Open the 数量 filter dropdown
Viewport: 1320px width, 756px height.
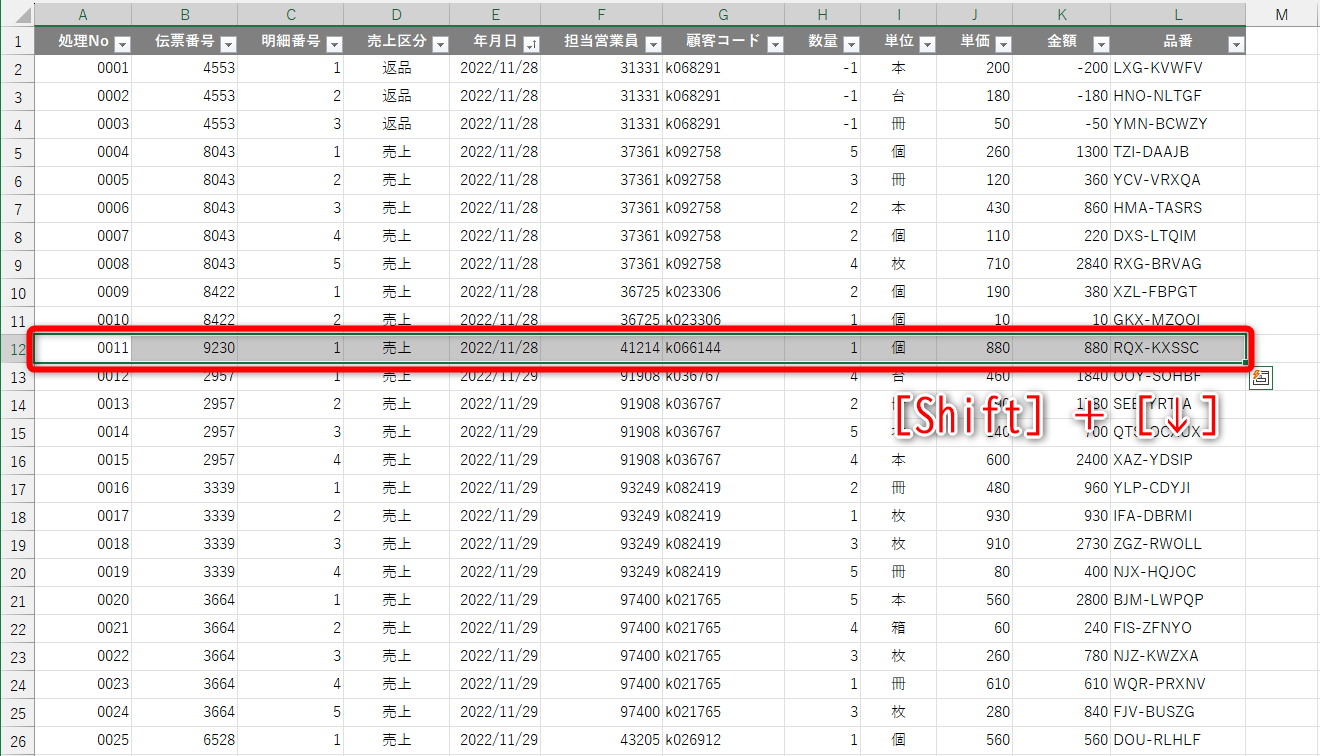pos(851,44)
